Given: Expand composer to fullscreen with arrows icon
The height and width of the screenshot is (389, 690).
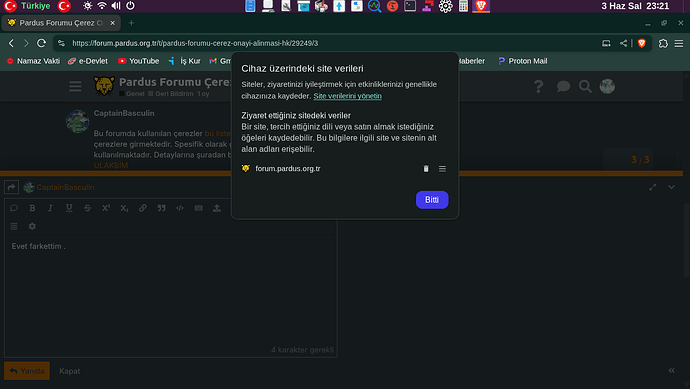Looking at the screenshot, I should (x=653, y=187).
